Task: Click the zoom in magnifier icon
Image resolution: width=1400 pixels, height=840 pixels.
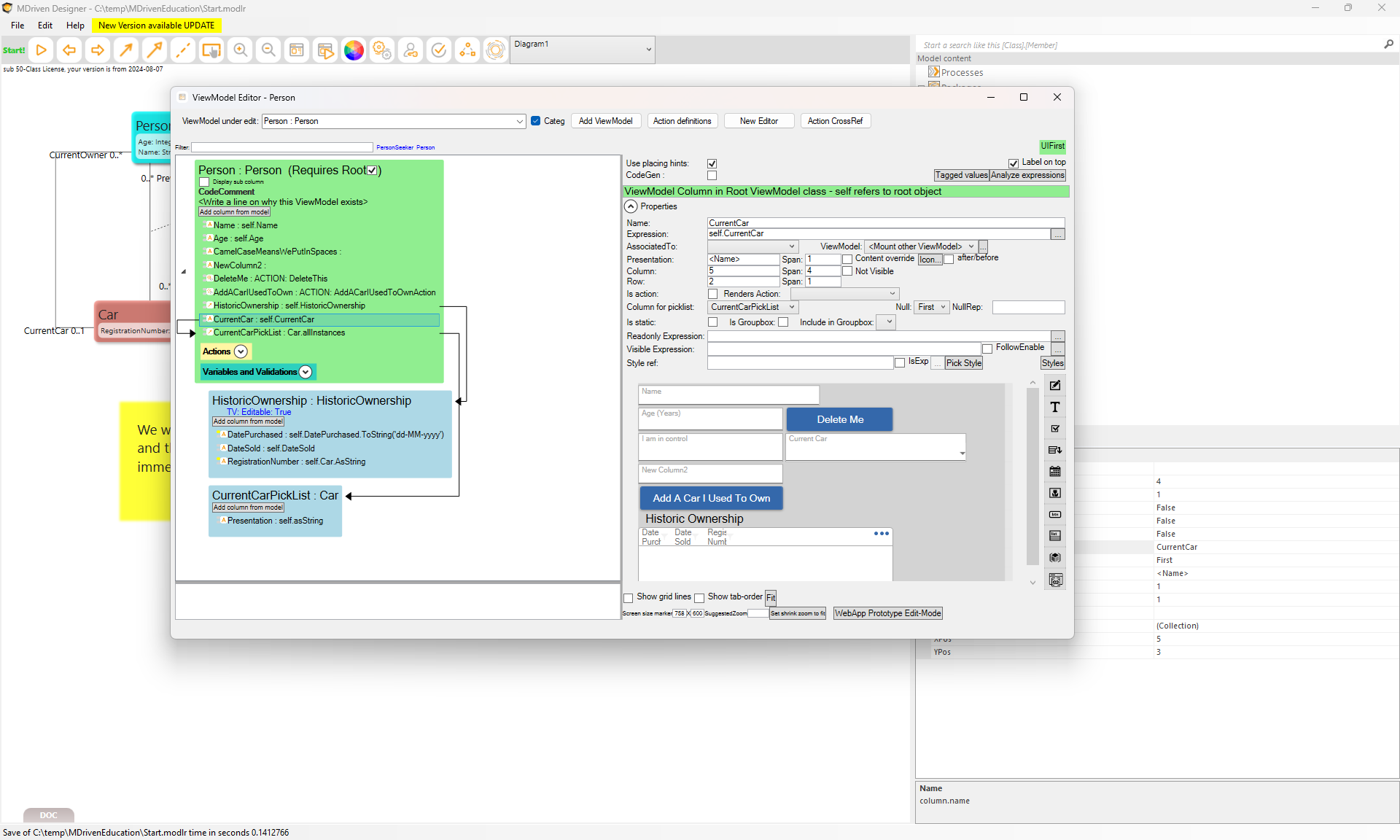Action: (240, 50)
